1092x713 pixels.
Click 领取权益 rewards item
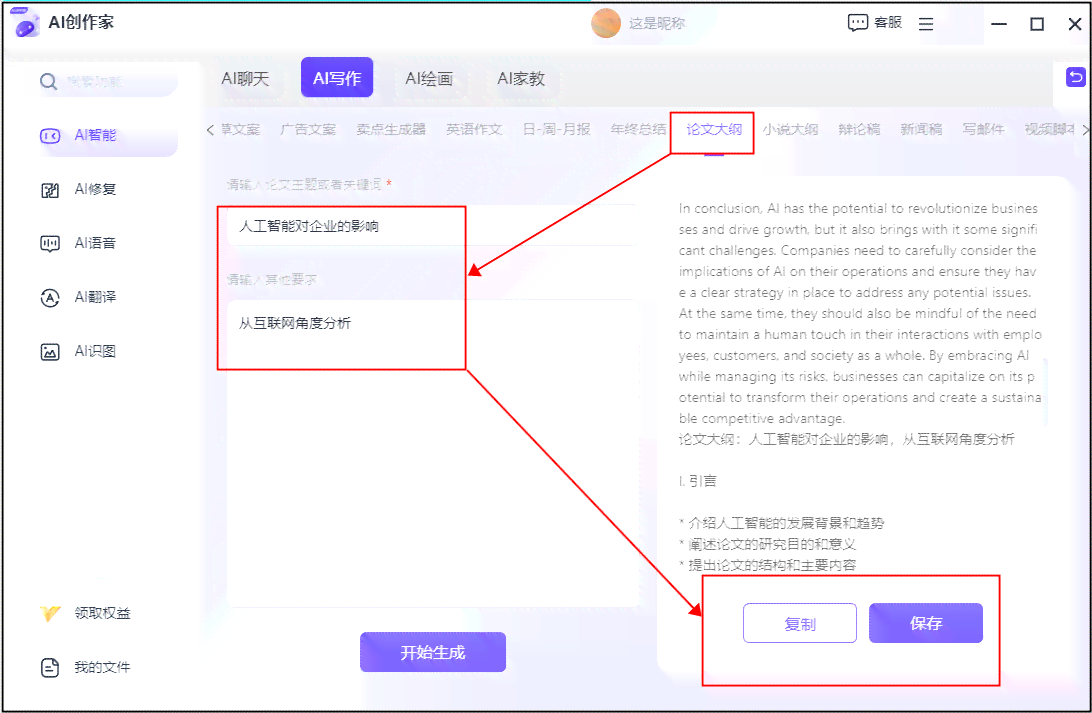click(x=85, y=613)
